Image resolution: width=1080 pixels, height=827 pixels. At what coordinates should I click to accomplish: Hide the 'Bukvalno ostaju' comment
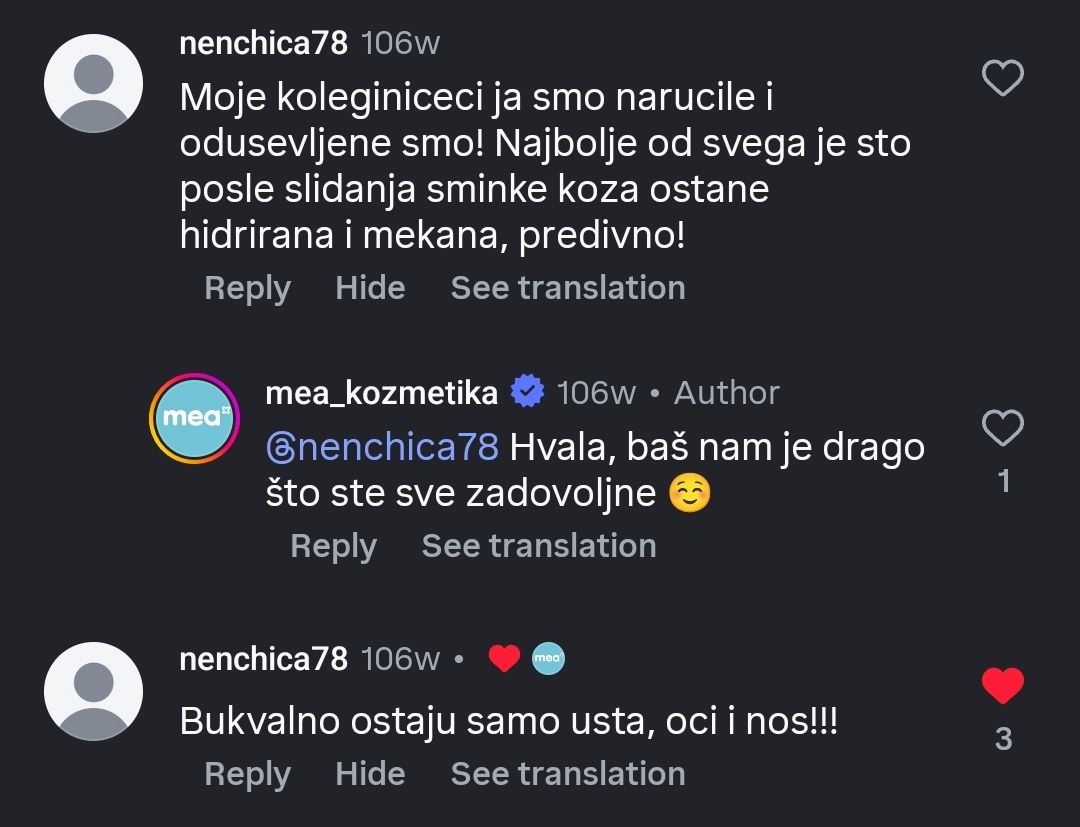[x=370, y=774]
